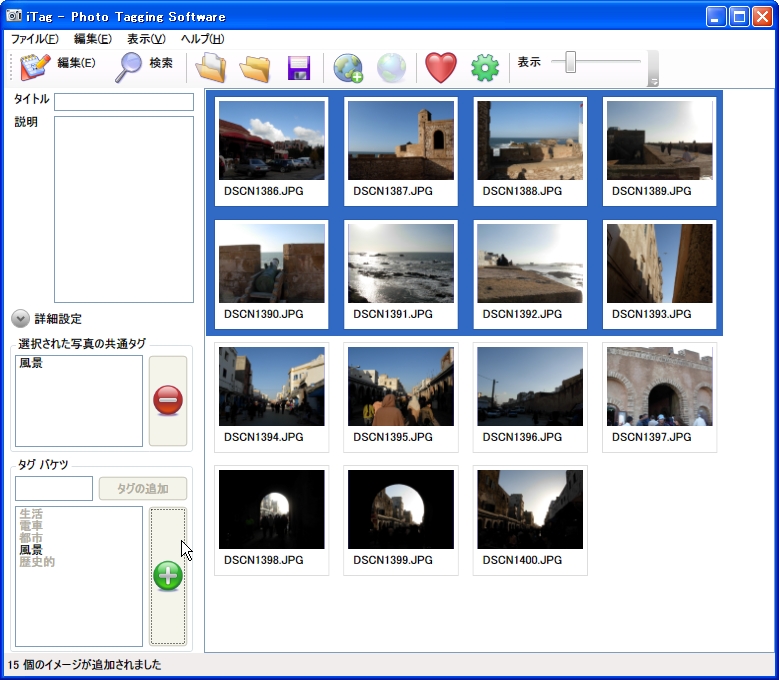Select thumbnail DSCN1391.JPG

[x=400, y=274]
